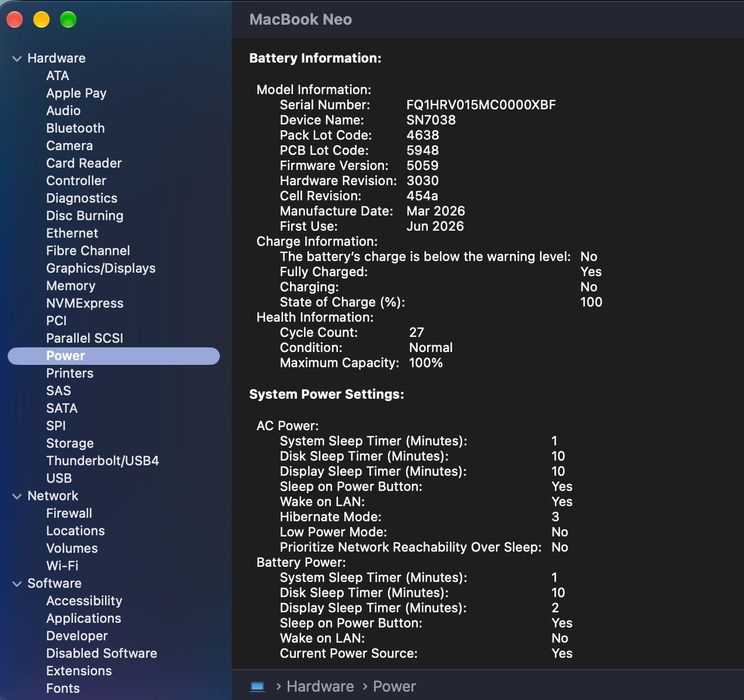The width and height of the screenshot is (744, 700).
Task: Click the Battery Information heading
Action: 315,58
